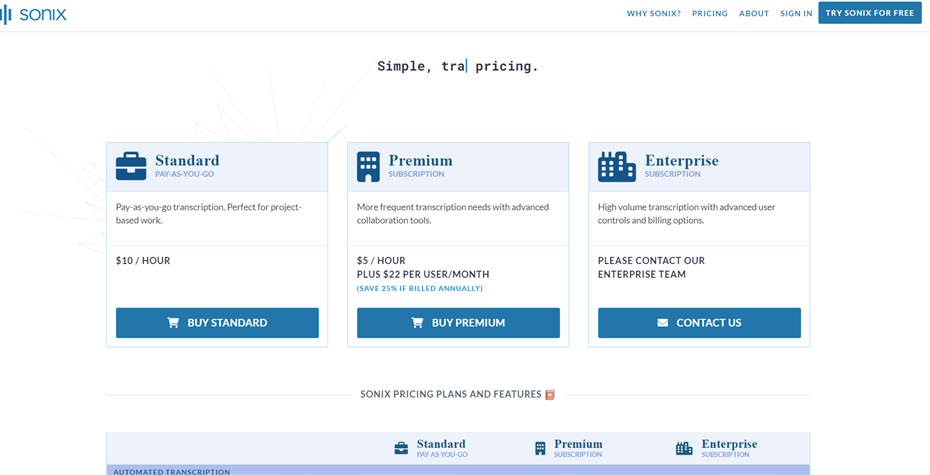Select the Automated Transcription section row

point(458,471)
